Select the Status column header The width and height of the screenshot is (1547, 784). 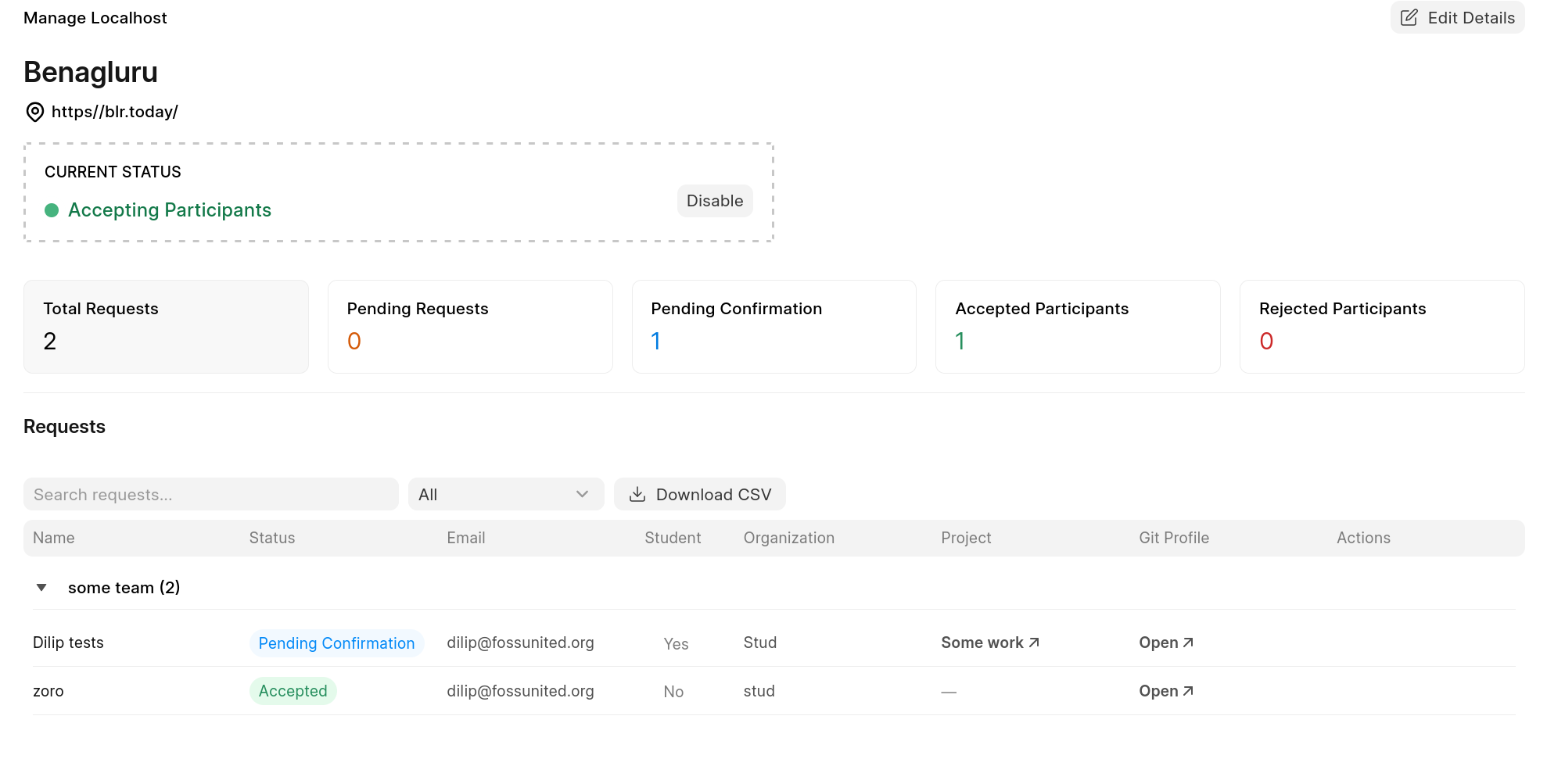(271, 538)
